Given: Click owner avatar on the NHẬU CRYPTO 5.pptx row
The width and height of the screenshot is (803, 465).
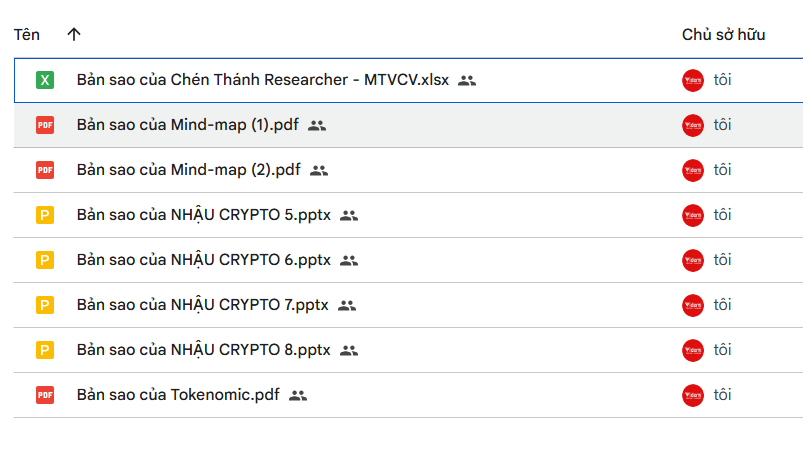Looking at the screenshot, I should (x=693, y=216).
